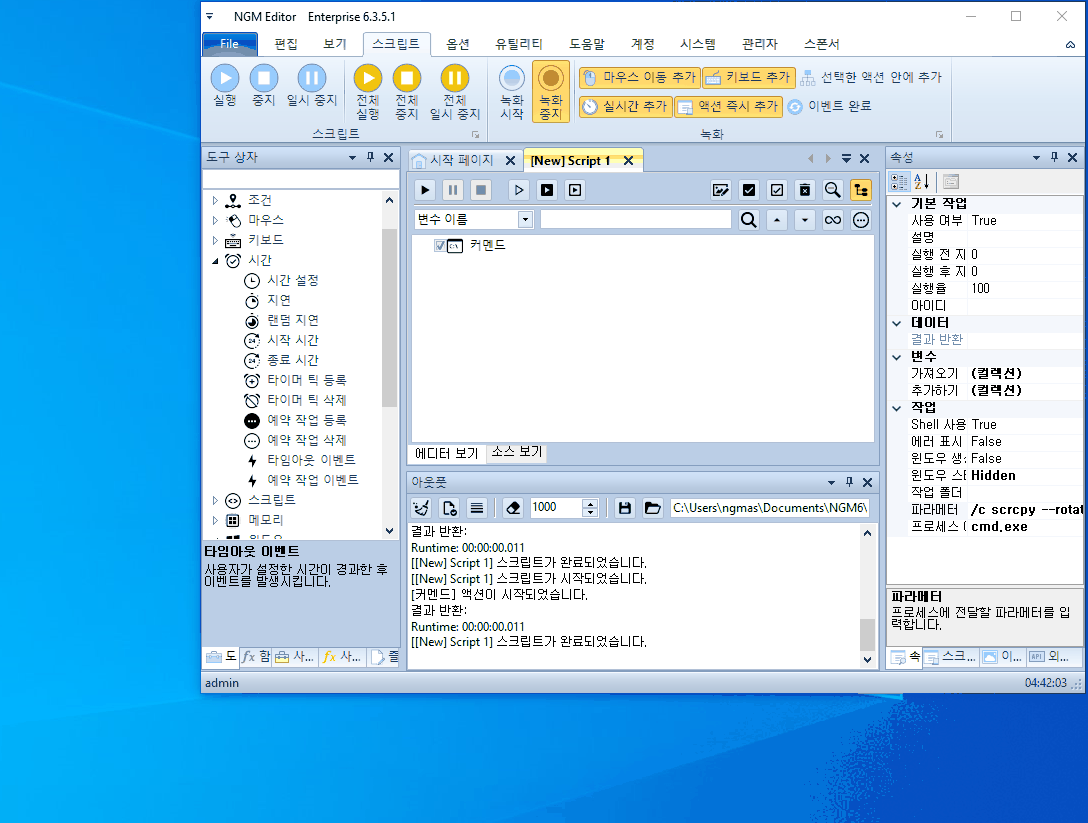Increase the 1000 line count spinner
Viewport: 1088px width, 823px height.
590,504
